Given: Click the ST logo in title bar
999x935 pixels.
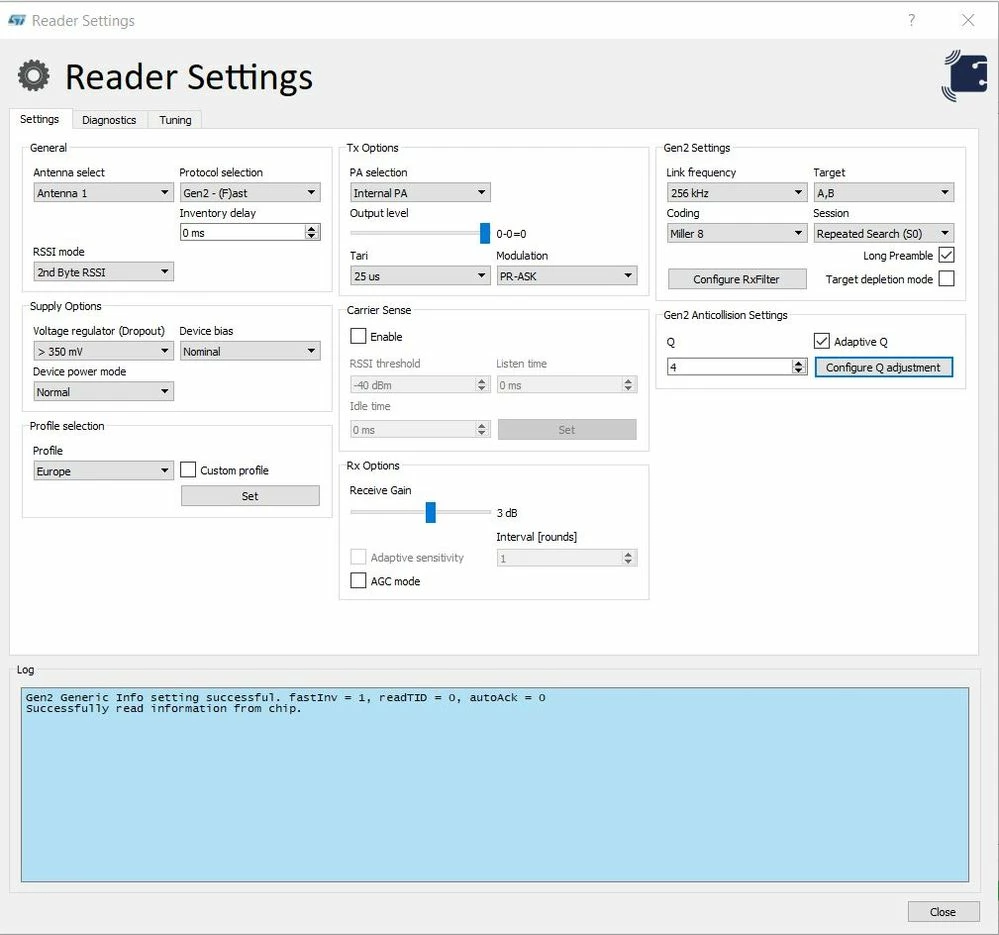Looking at the screenshot, I should point(17,20).
